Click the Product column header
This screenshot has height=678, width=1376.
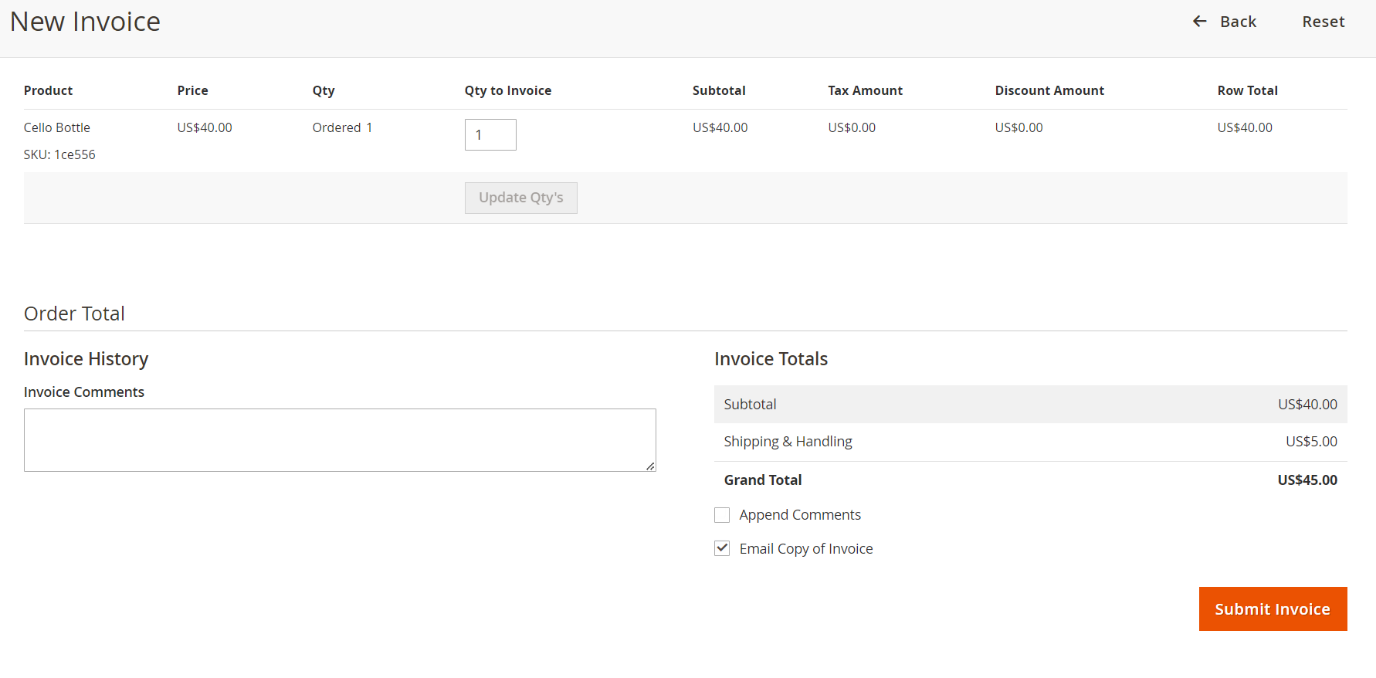(x=48, y=91)
